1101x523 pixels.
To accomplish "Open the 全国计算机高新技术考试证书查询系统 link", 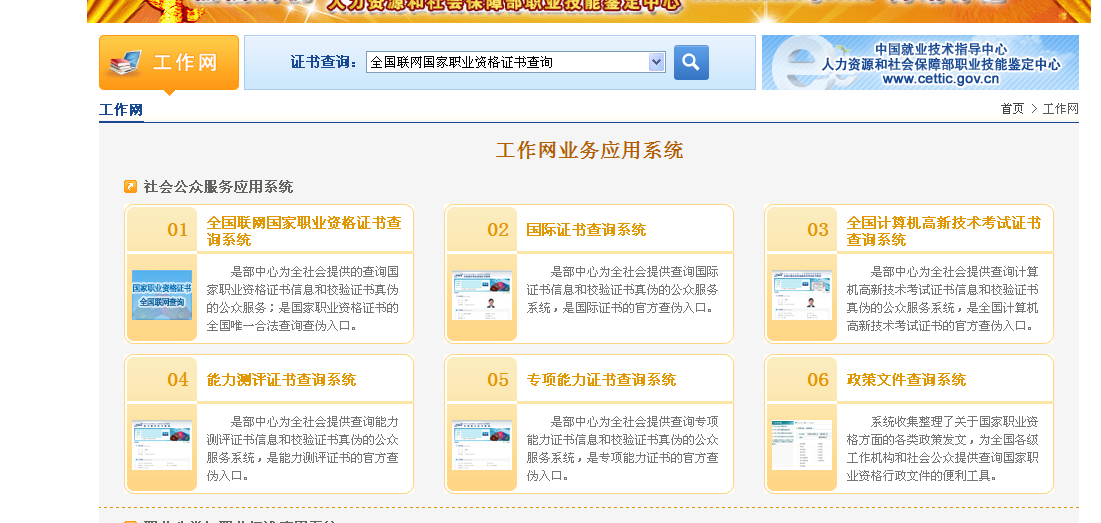I will click(x=943, y=231).
